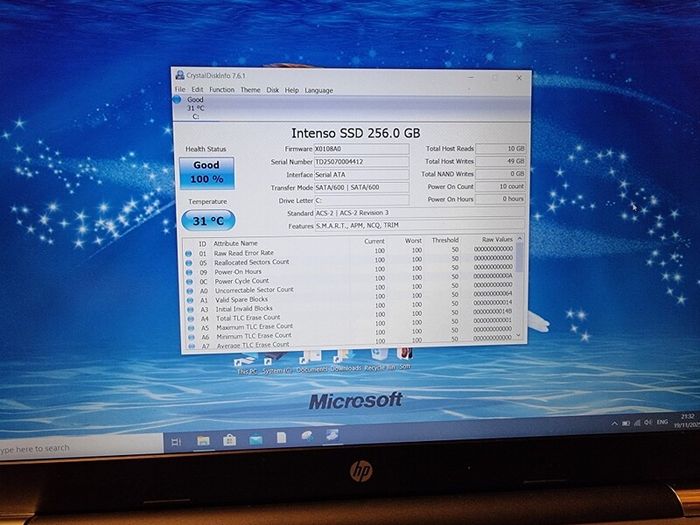This screenshot has width=700, height=525.
Task: Select the Reallocated Sectors Count attribute name
Action: tap(252, 262)
